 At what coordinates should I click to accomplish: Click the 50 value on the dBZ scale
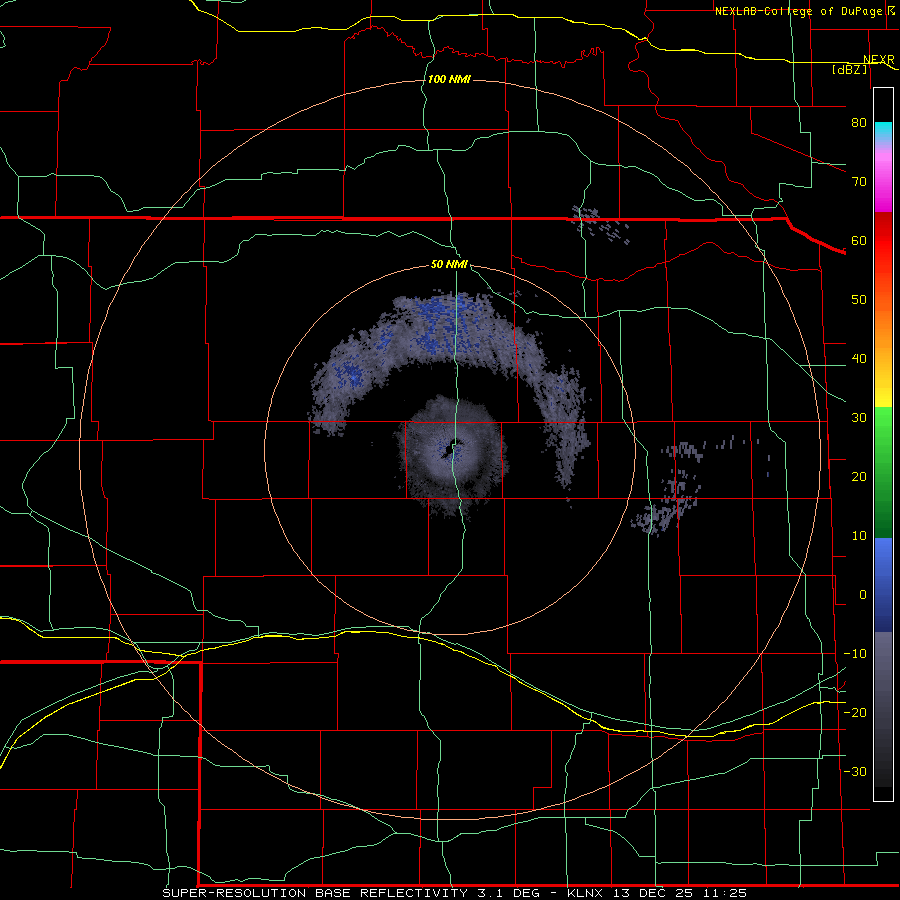(x=859, y=300)
